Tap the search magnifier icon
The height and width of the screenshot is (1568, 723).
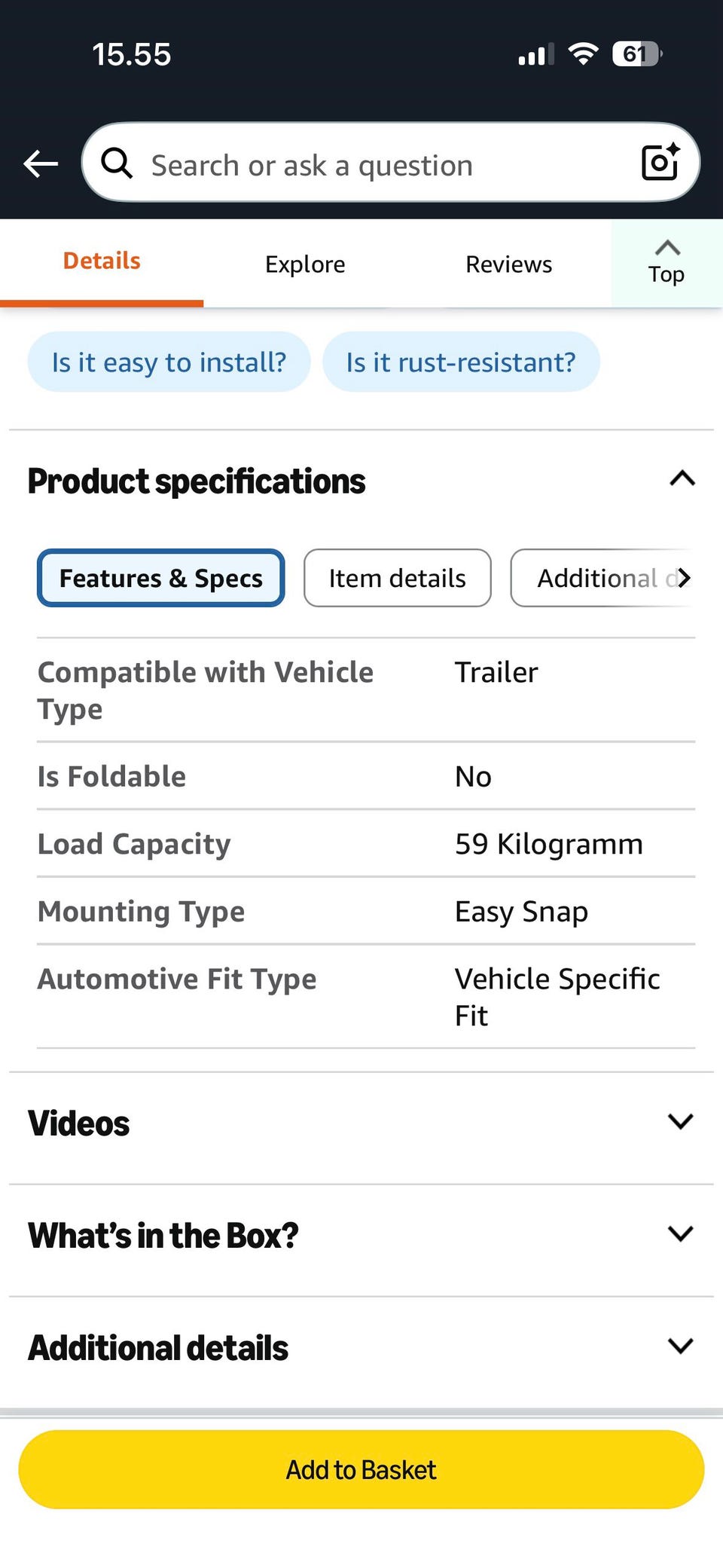tap(117, 163)
